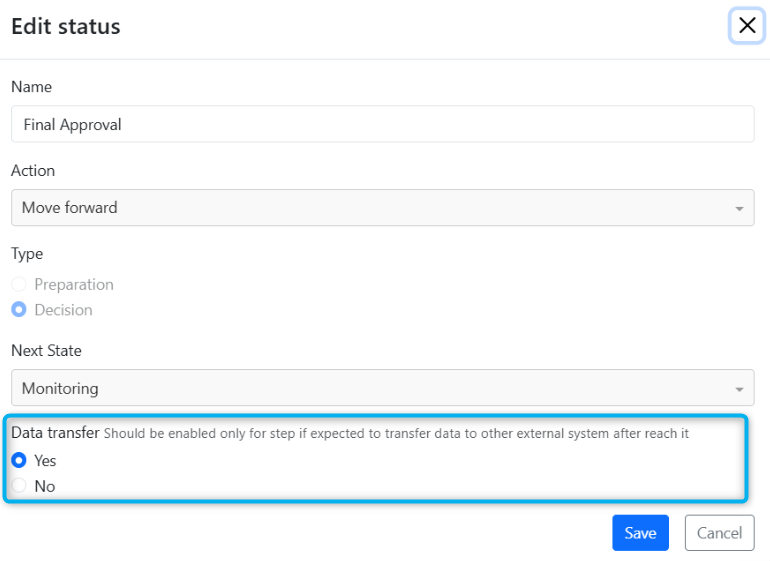Close the Edit status dialog with X
Viewport: 770px width, 561px height.
click(x=746, y=26)
